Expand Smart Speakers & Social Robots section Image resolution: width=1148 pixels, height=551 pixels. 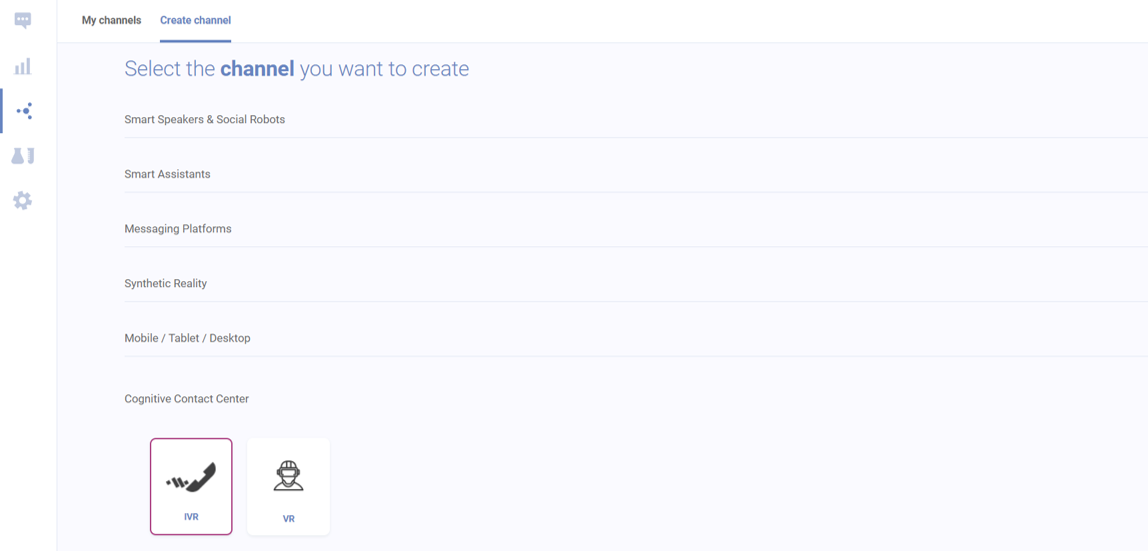(636, 119)
